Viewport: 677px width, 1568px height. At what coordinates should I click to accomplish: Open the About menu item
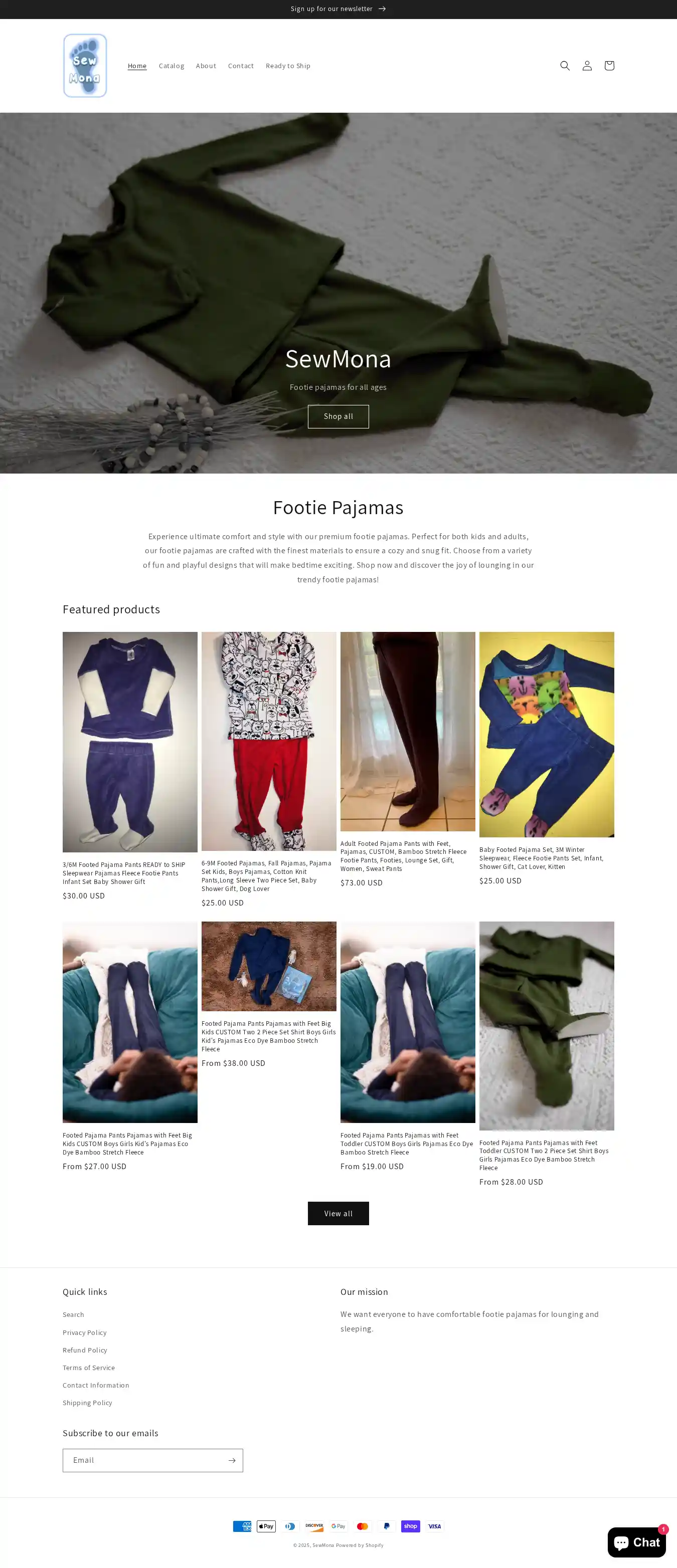(x=206, y=66)
